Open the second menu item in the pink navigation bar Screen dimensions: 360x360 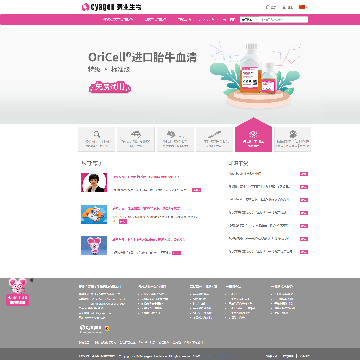[x=155, y=20]
